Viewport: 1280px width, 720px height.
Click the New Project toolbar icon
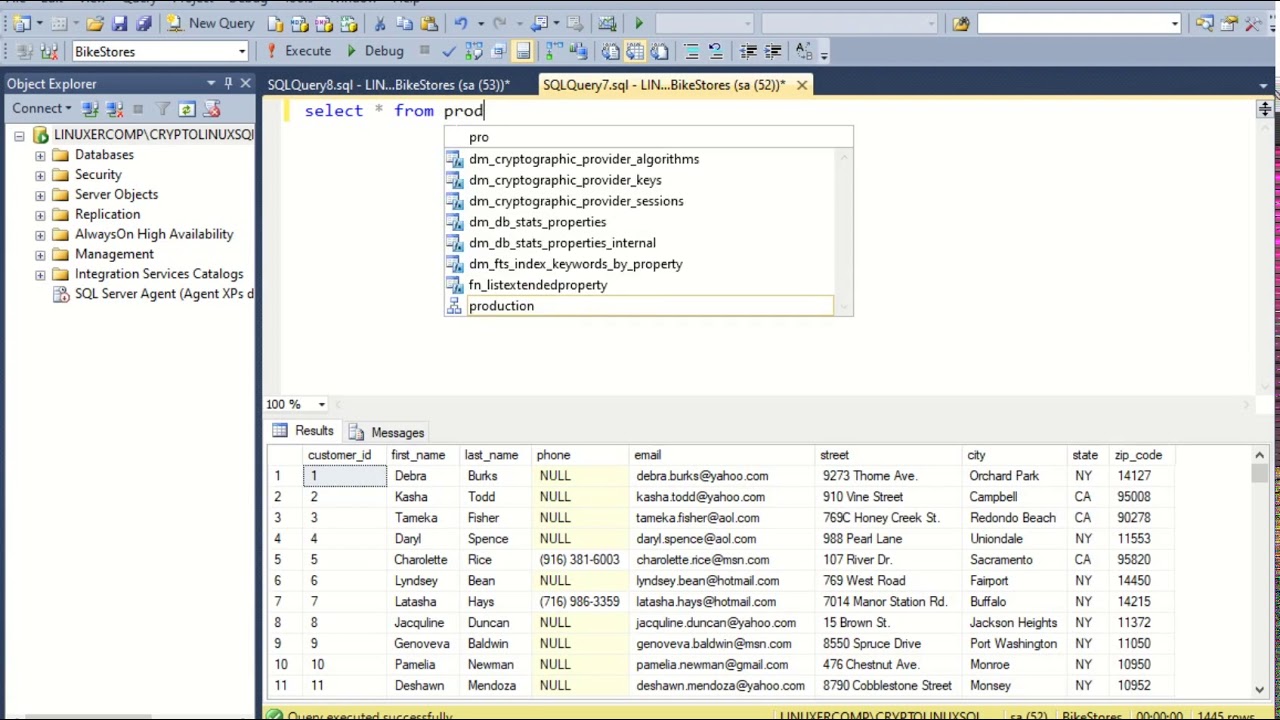tap(20, 24)
